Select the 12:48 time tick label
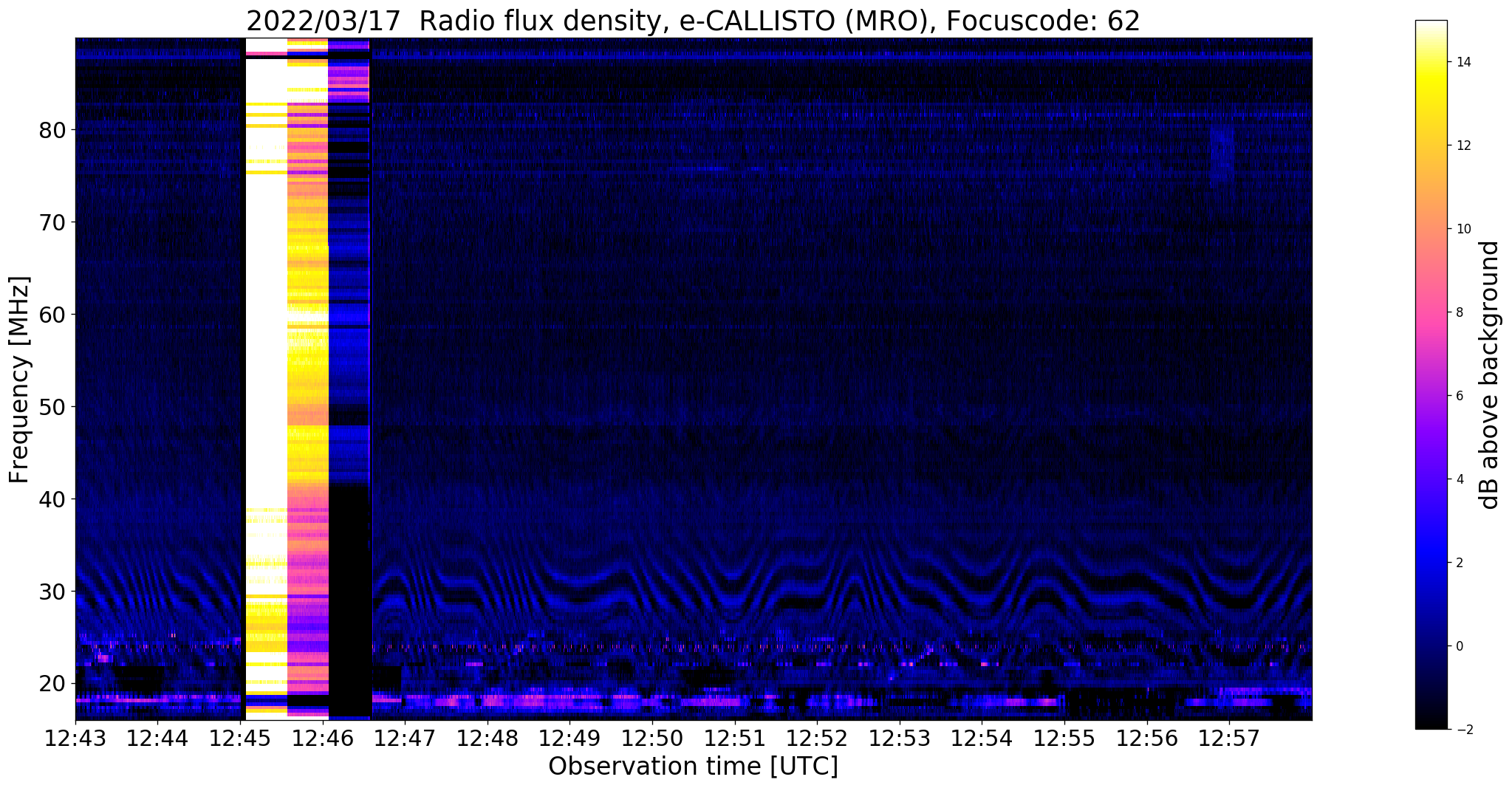 (488, 738)
